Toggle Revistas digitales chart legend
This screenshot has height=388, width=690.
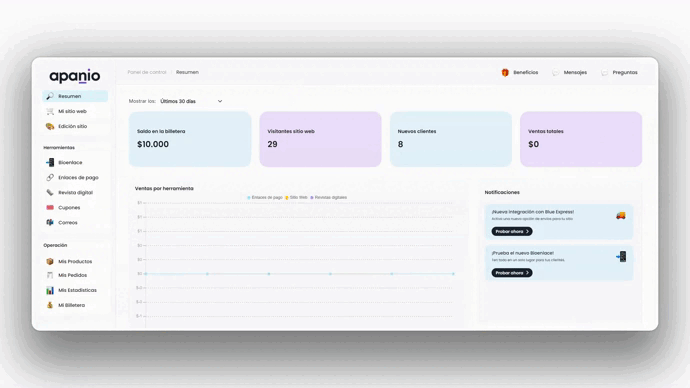pos(329,198)
